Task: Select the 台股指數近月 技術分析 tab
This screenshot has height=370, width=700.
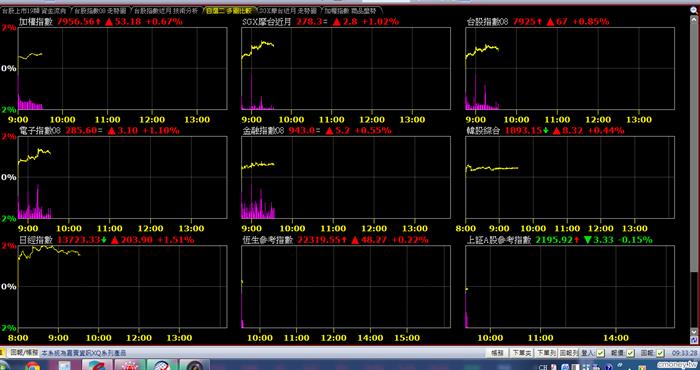Action: point(166,10)
